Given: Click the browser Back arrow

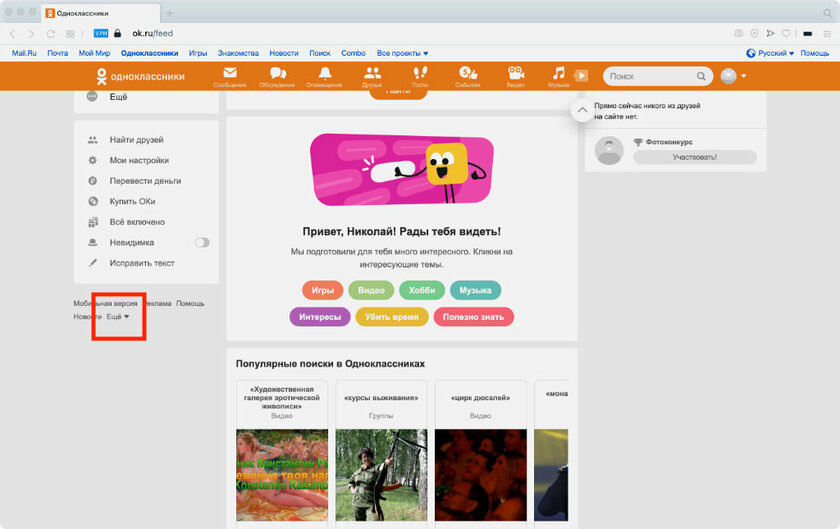Looking at the screenshot, I should pyautogui.click(x=12, y=33).
